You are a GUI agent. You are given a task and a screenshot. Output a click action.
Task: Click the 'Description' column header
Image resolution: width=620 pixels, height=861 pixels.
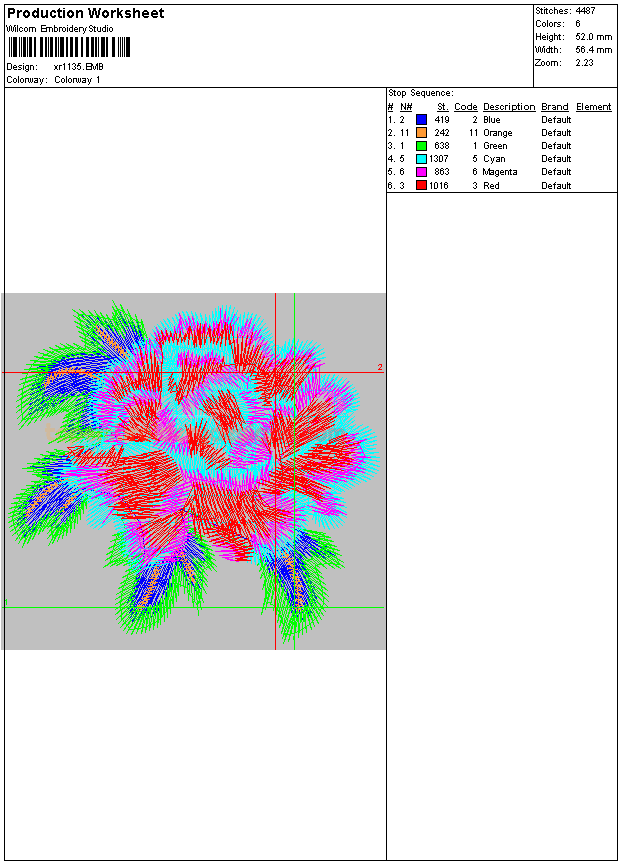pyautogui.click(x=509, y=107)
